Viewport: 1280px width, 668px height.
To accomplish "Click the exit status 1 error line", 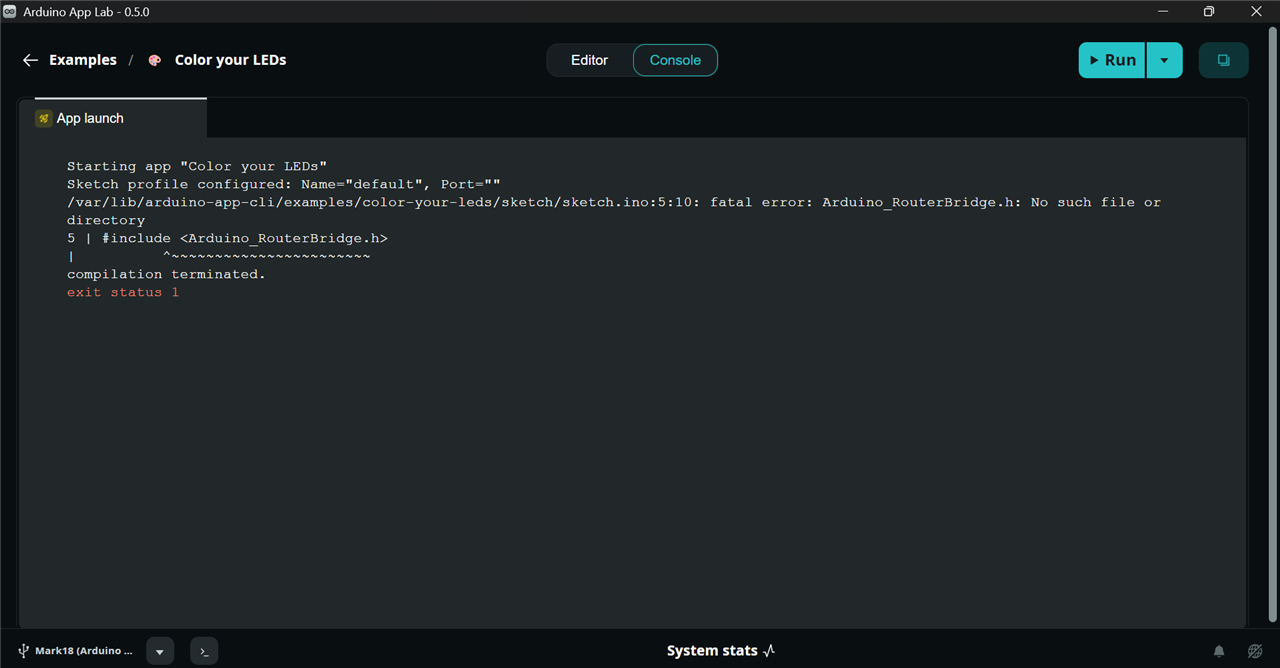I will [x=123, y=292].
